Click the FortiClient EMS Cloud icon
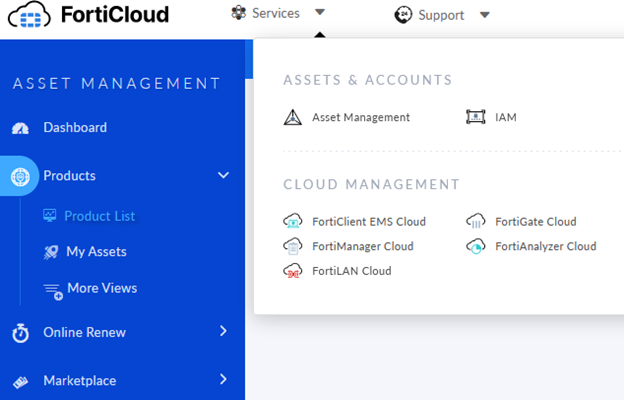 coord(292,221)
